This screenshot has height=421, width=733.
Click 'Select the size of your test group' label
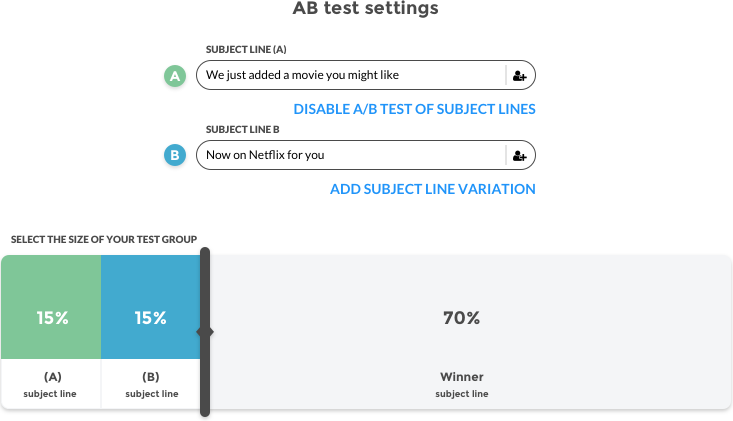pos(104,239)
